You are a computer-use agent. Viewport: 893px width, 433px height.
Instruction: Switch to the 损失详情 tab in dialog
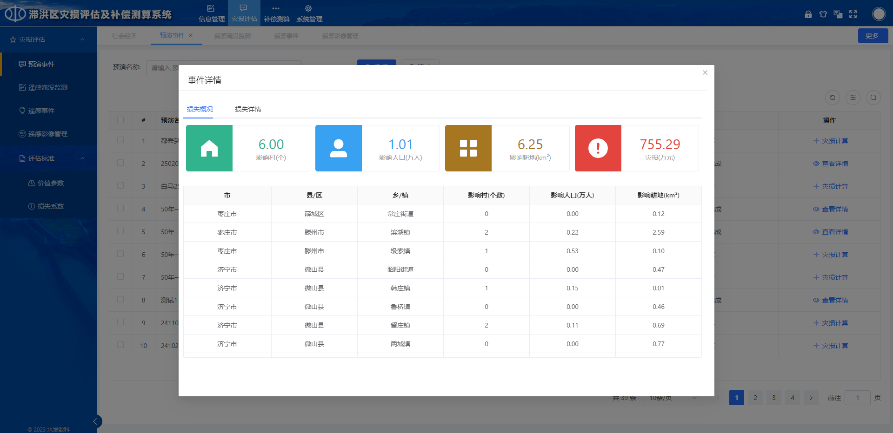pos(247,108)
